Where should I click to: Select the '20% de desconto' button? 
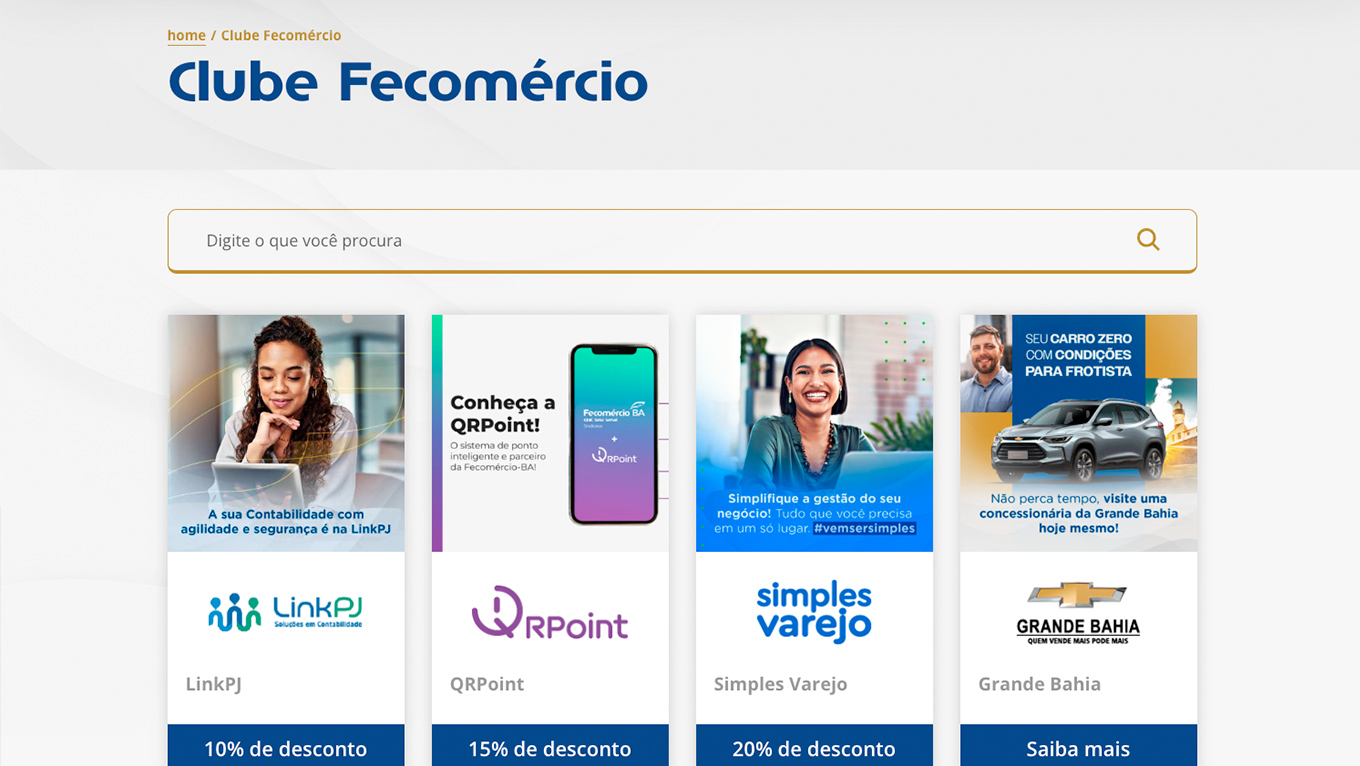coord(814,747)
